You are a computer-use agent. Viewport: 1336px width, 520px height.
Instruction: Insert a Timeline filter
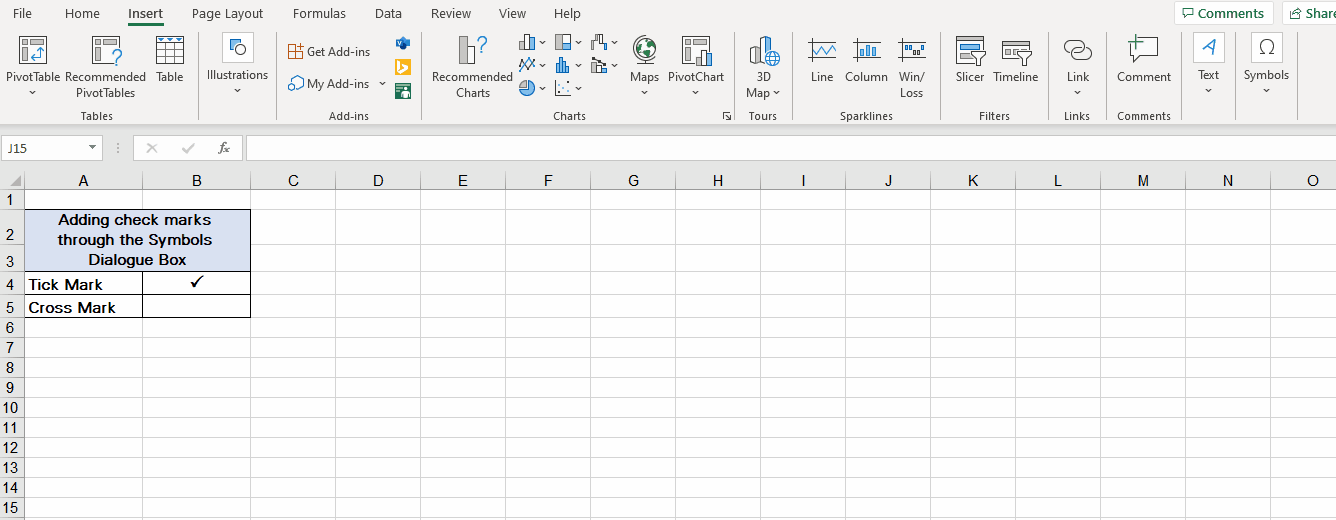1016,60
